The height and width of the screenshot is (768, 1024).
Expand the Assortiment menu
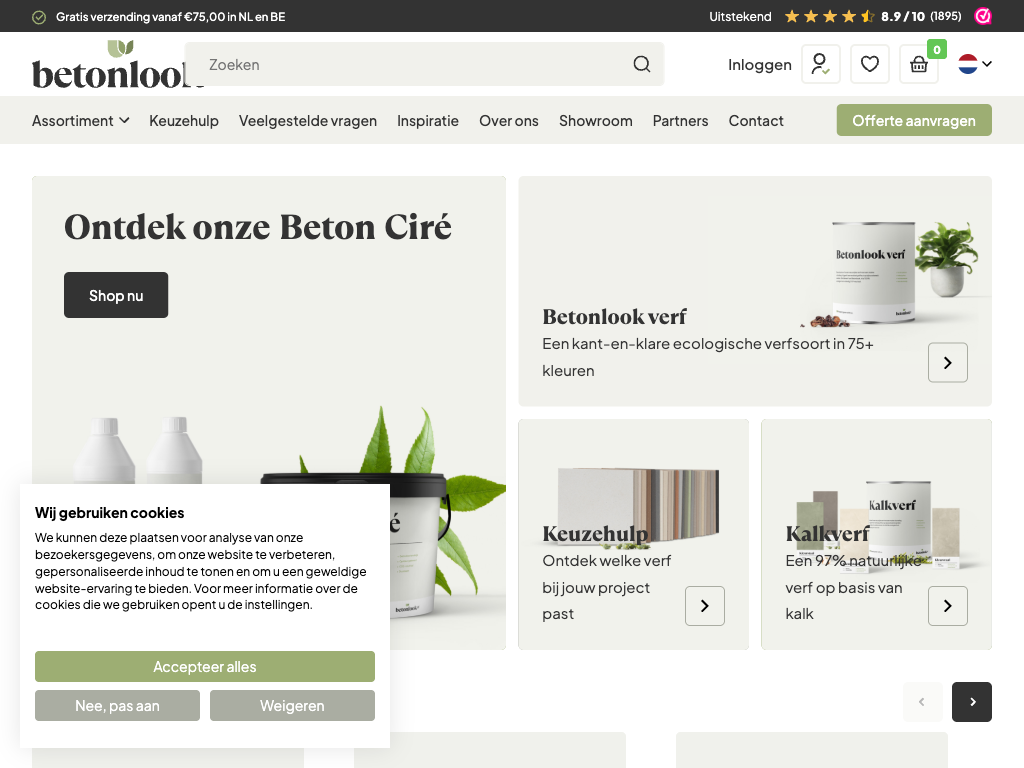pos(80,121)
